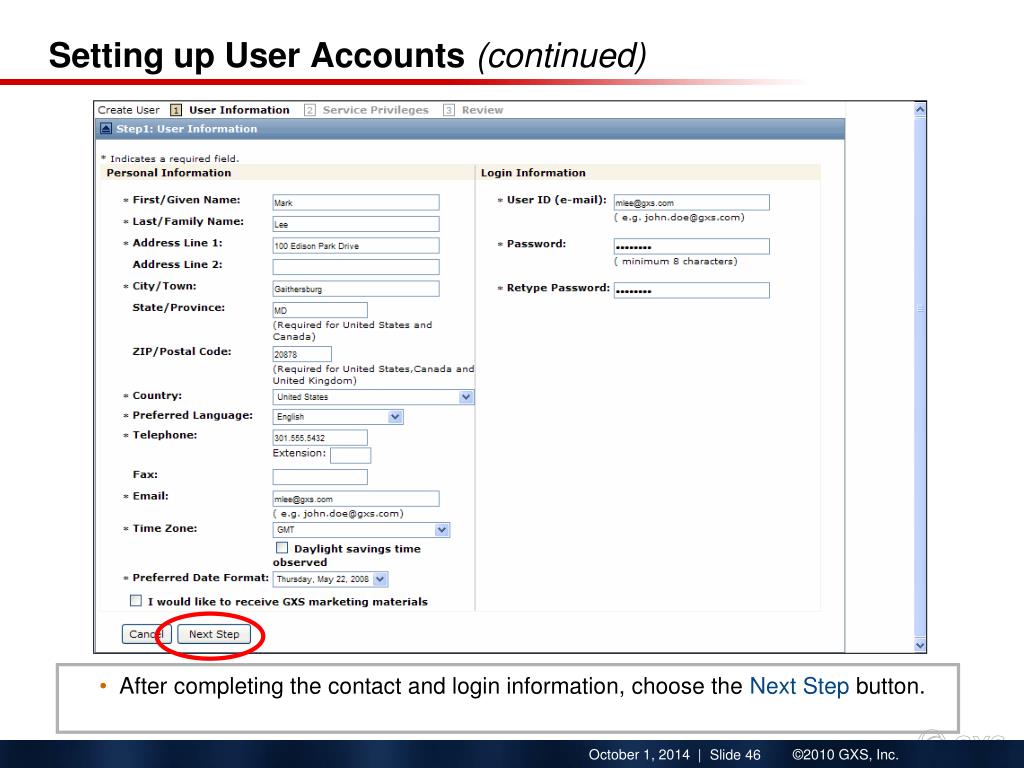Click the step 2 number icon
Screen dimensions: 1024x768
(x=310, y=110)
